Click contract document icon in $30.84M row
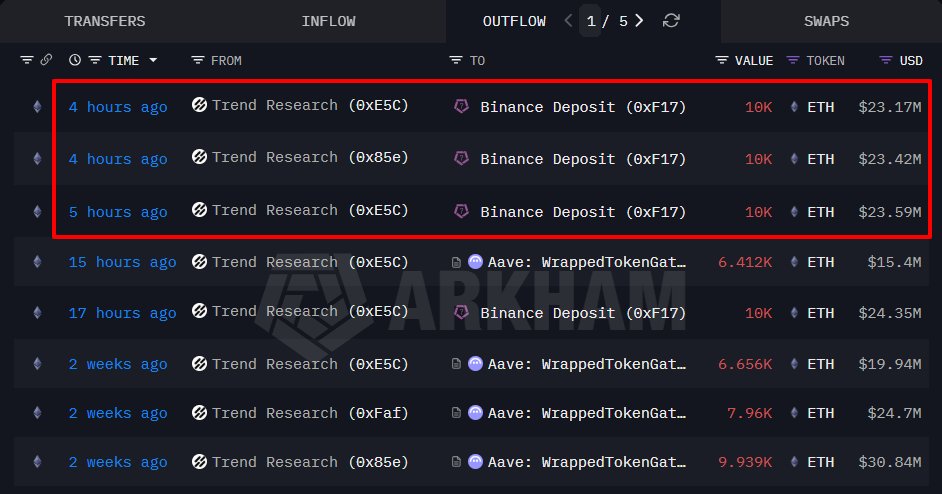Screen dimensions: 942x494 pyautogui.click(x=457, y=462)
